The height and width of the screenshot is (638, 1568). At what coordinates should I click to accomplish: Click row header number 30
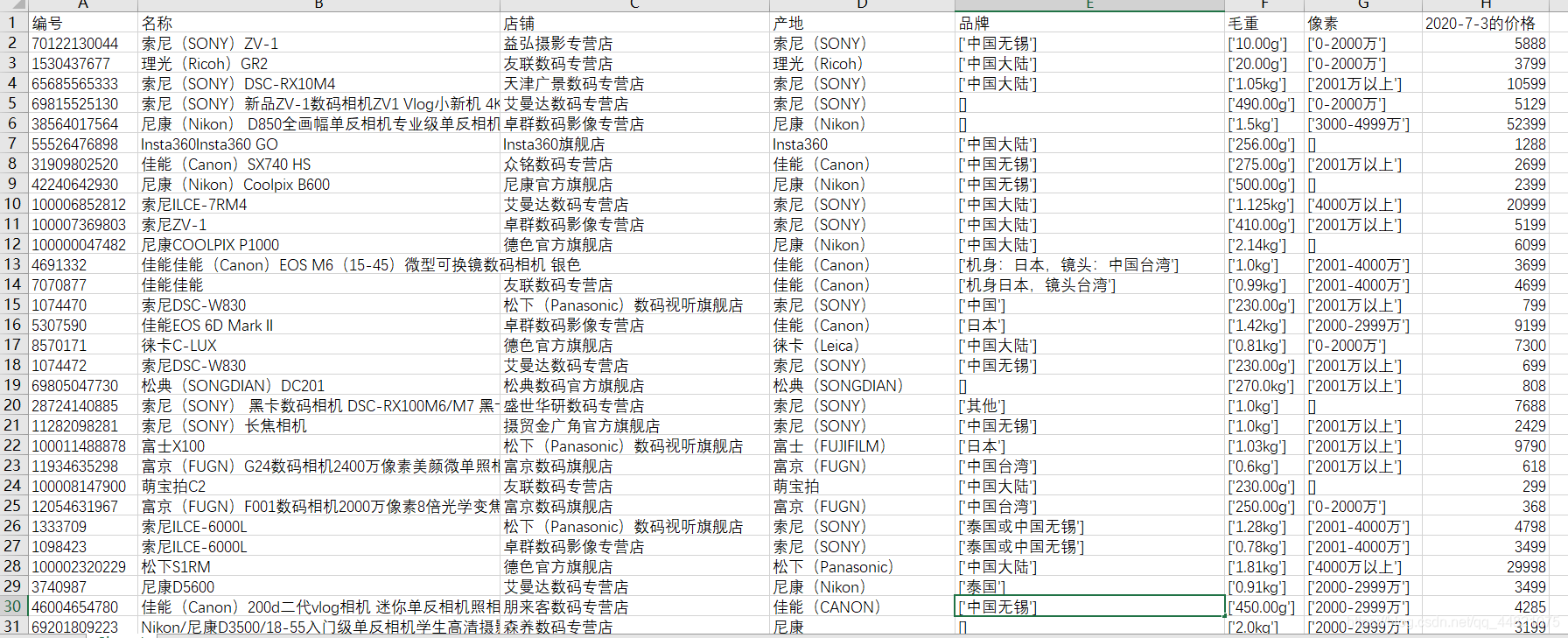[13, 606]
